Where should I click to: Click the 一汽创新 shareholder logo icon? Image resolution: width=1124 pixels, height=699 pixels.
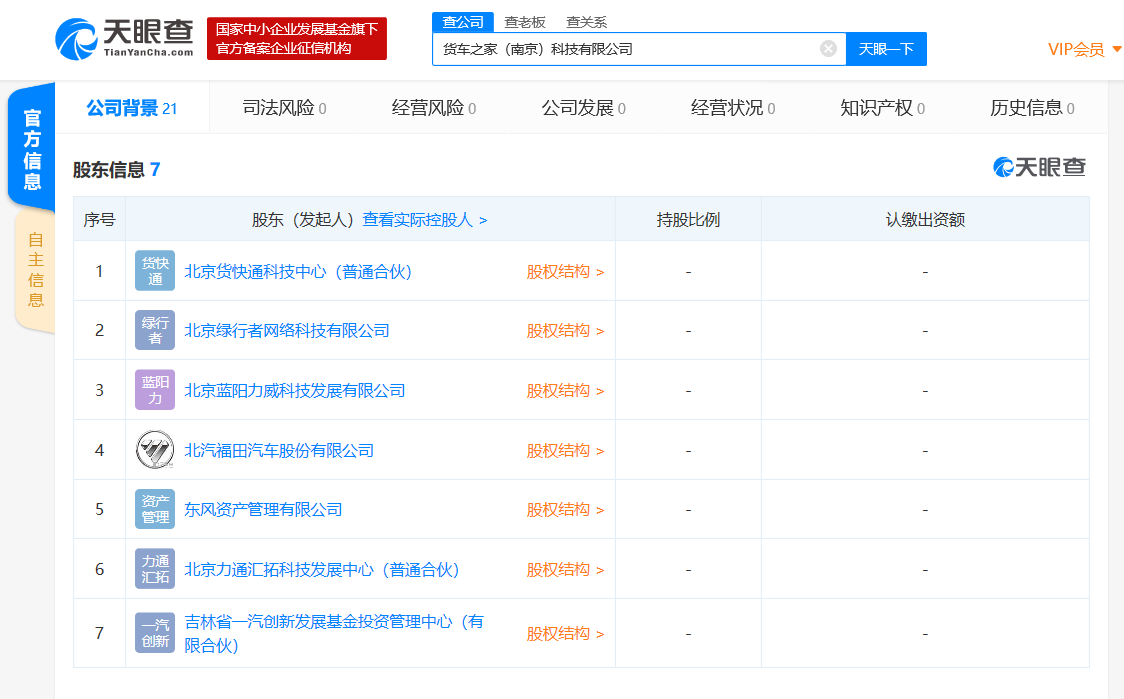pos(155,633)
